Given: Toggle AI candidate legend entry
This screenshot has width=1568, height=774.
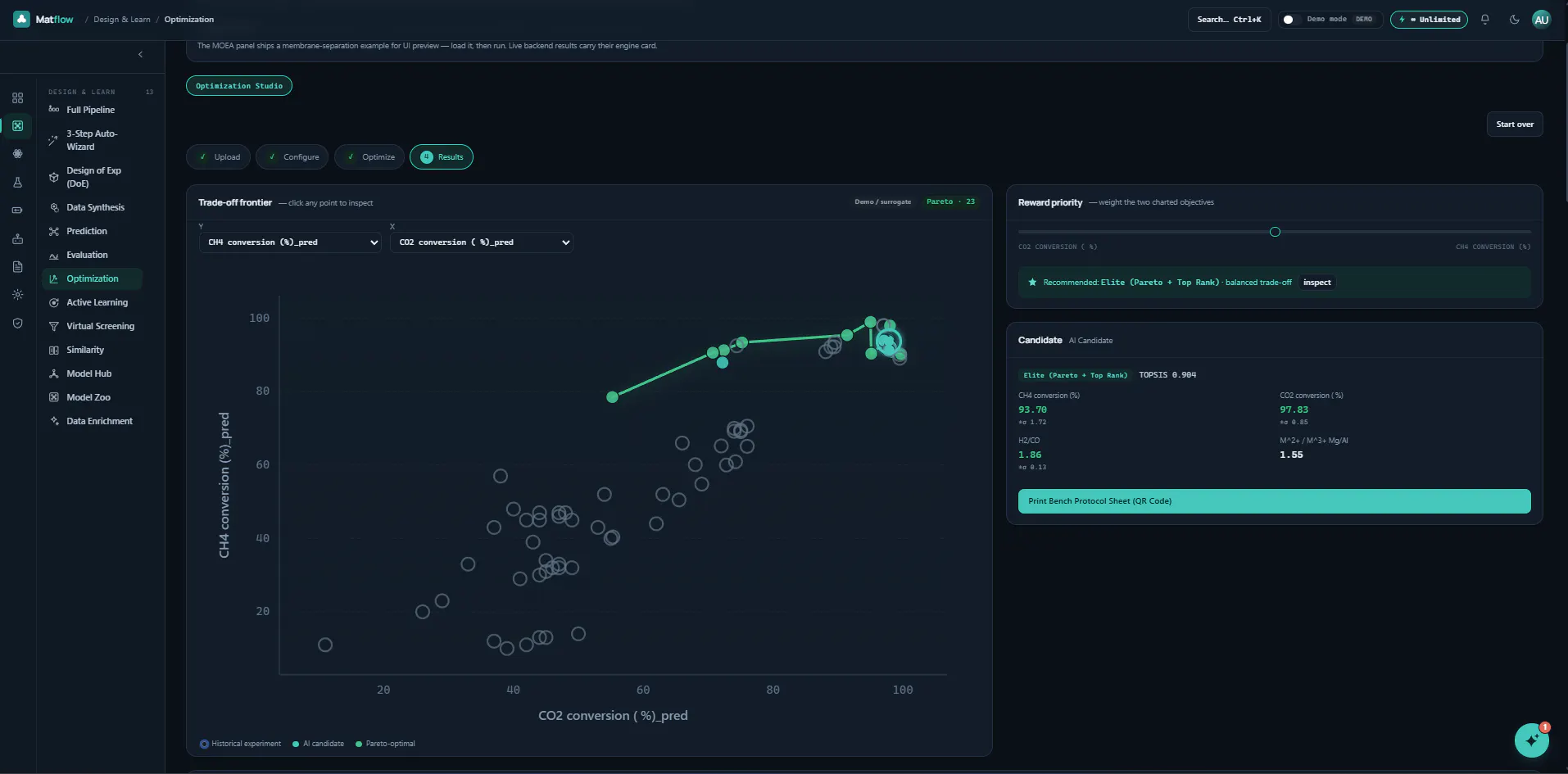Looking at the screenshot, I should [x=318, y=744].
